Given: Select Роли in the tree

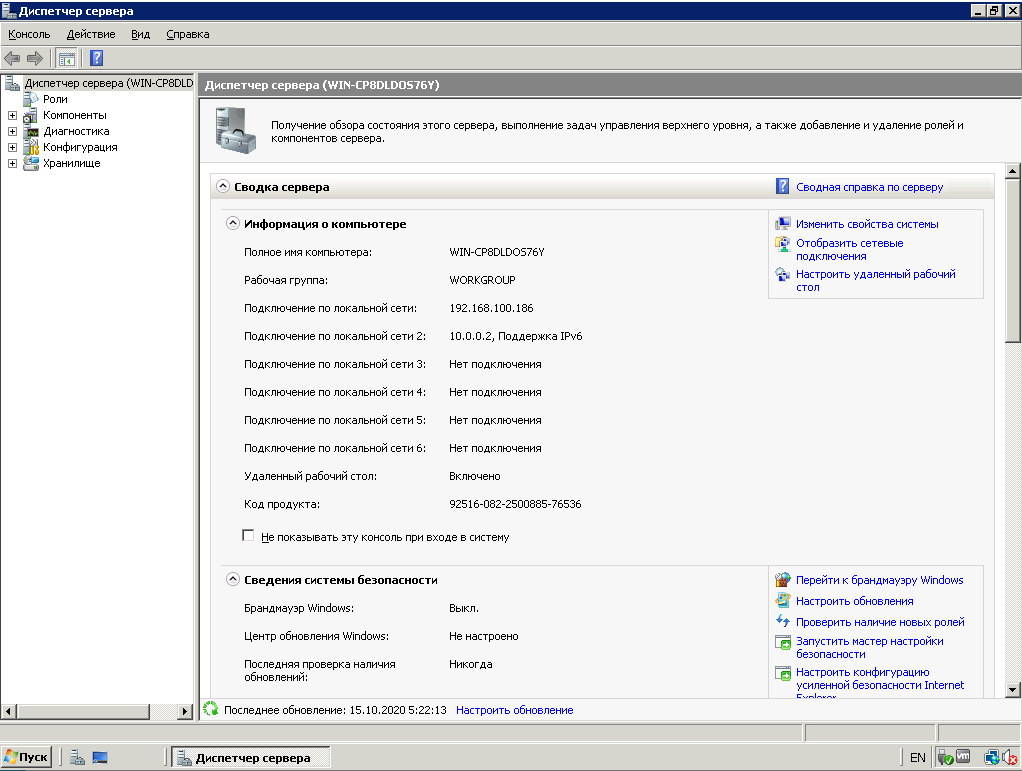Looking at the screenshot, I should pyautogui.click(x=55, y=99).
